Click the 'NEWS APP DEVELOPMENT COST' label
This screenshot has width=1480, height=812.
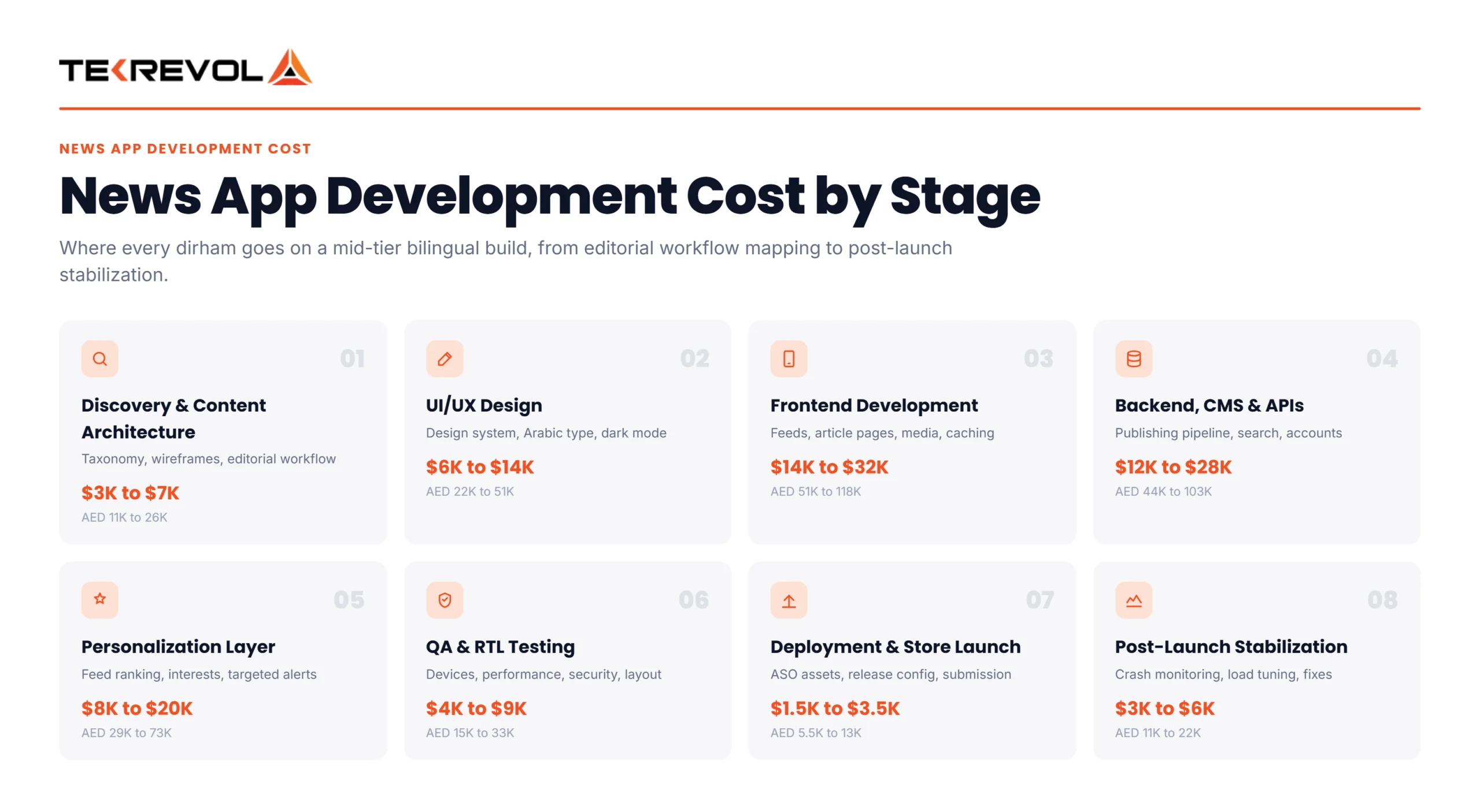pyautogui.click(x=185, y=149)
